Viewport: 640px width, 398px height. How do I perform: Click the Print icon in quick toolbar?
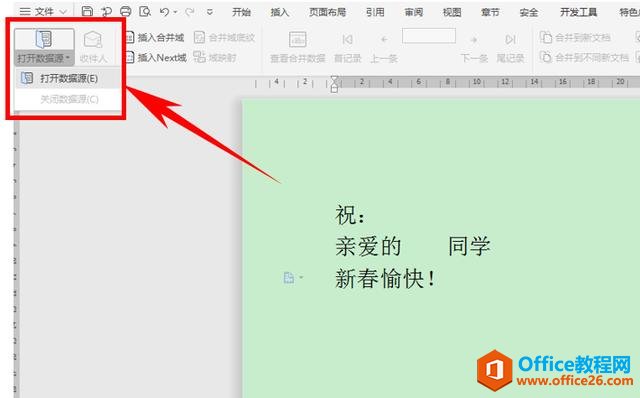[x=126, y=11]
